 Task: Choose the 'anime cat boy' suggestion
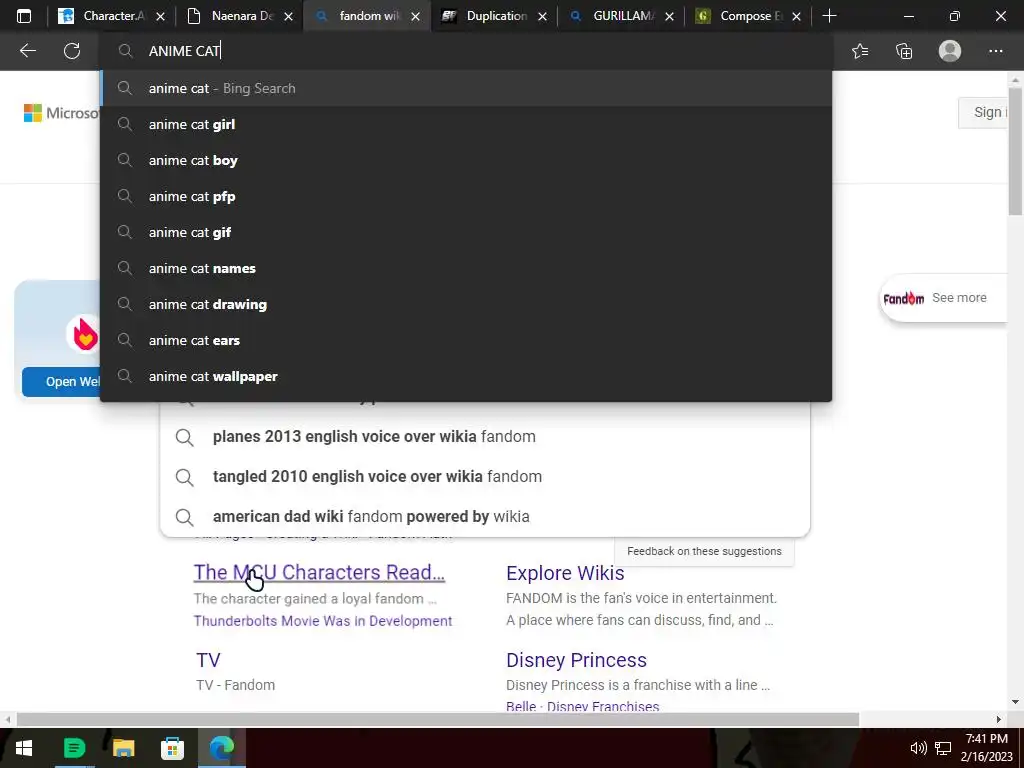click(466, 160)
